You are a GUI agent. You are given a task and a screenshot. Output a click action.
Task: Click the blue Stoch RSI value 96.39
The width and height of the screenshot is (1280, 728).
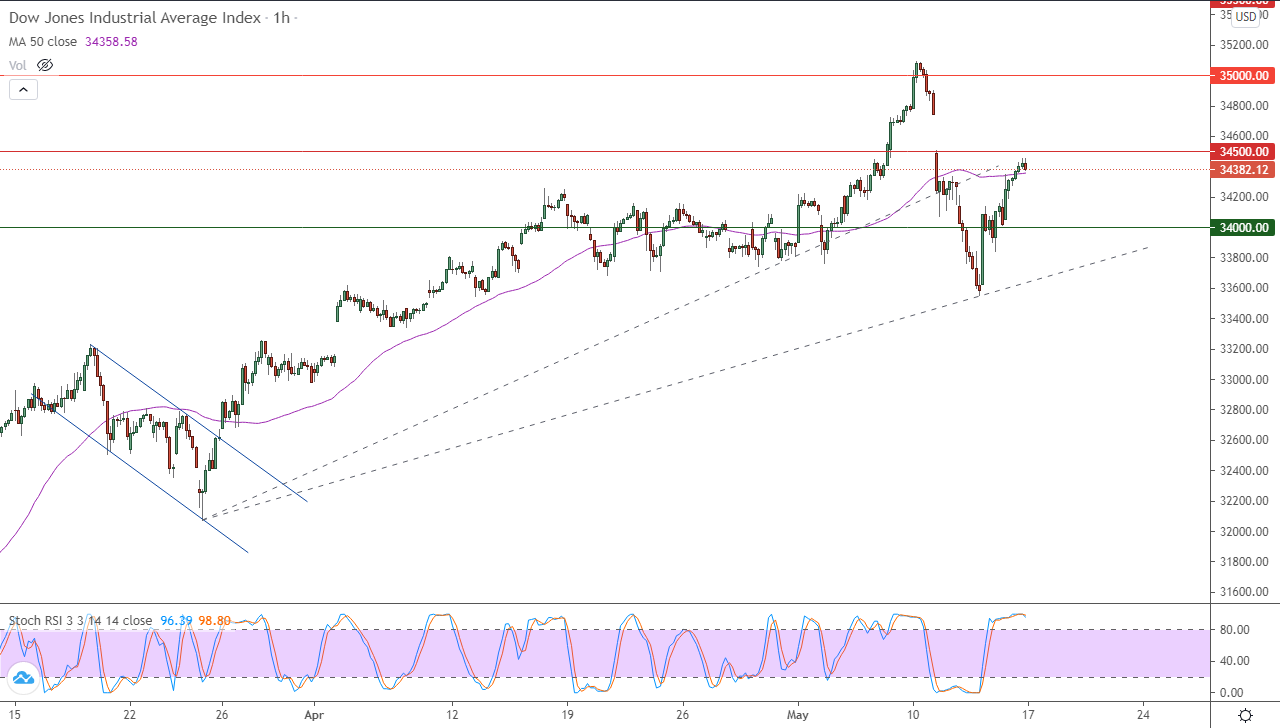coord(175,621)
